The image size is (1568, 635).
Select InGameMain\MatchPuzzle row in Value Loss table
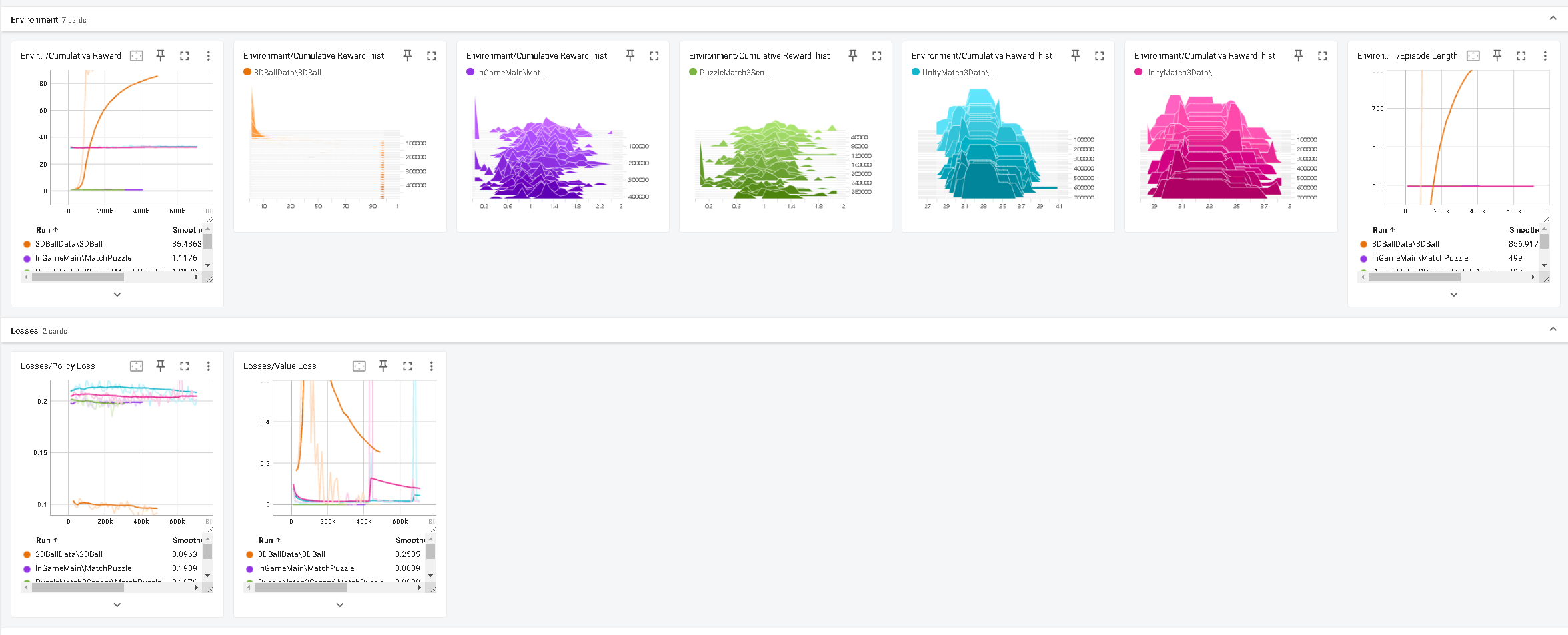(x=334, y=568)
